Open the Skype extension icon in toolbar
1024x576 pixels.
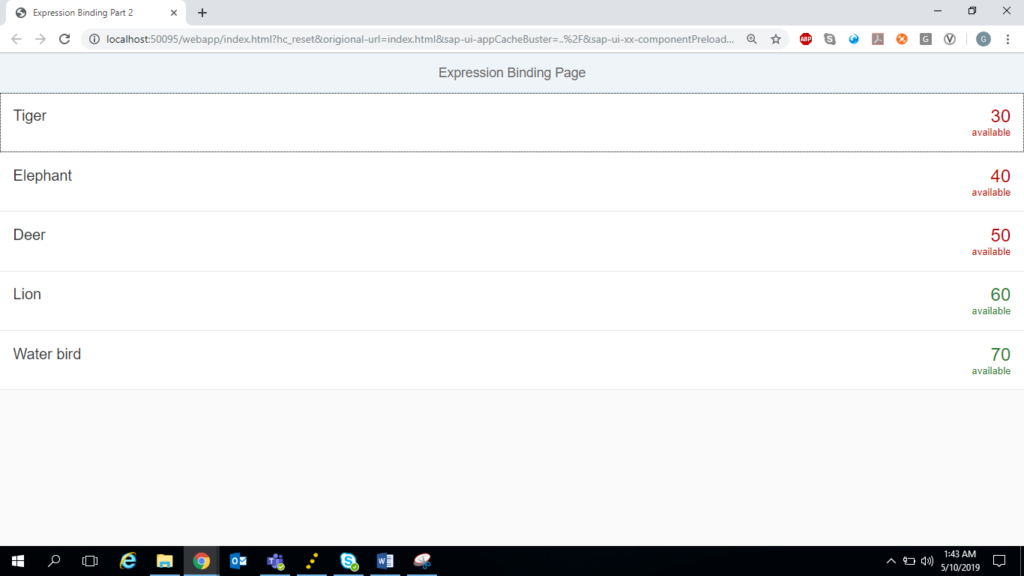(x=829, y=39)
